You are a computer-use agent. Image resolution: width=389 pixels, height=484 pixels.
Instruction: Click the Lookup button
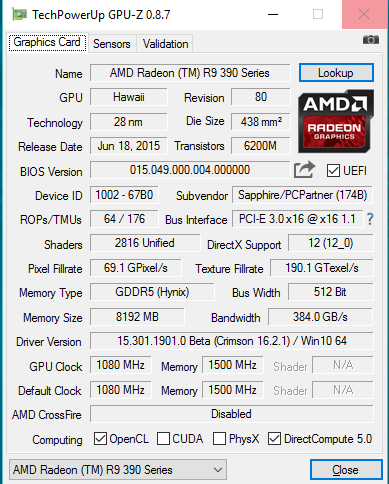click(x=336, y=73)
